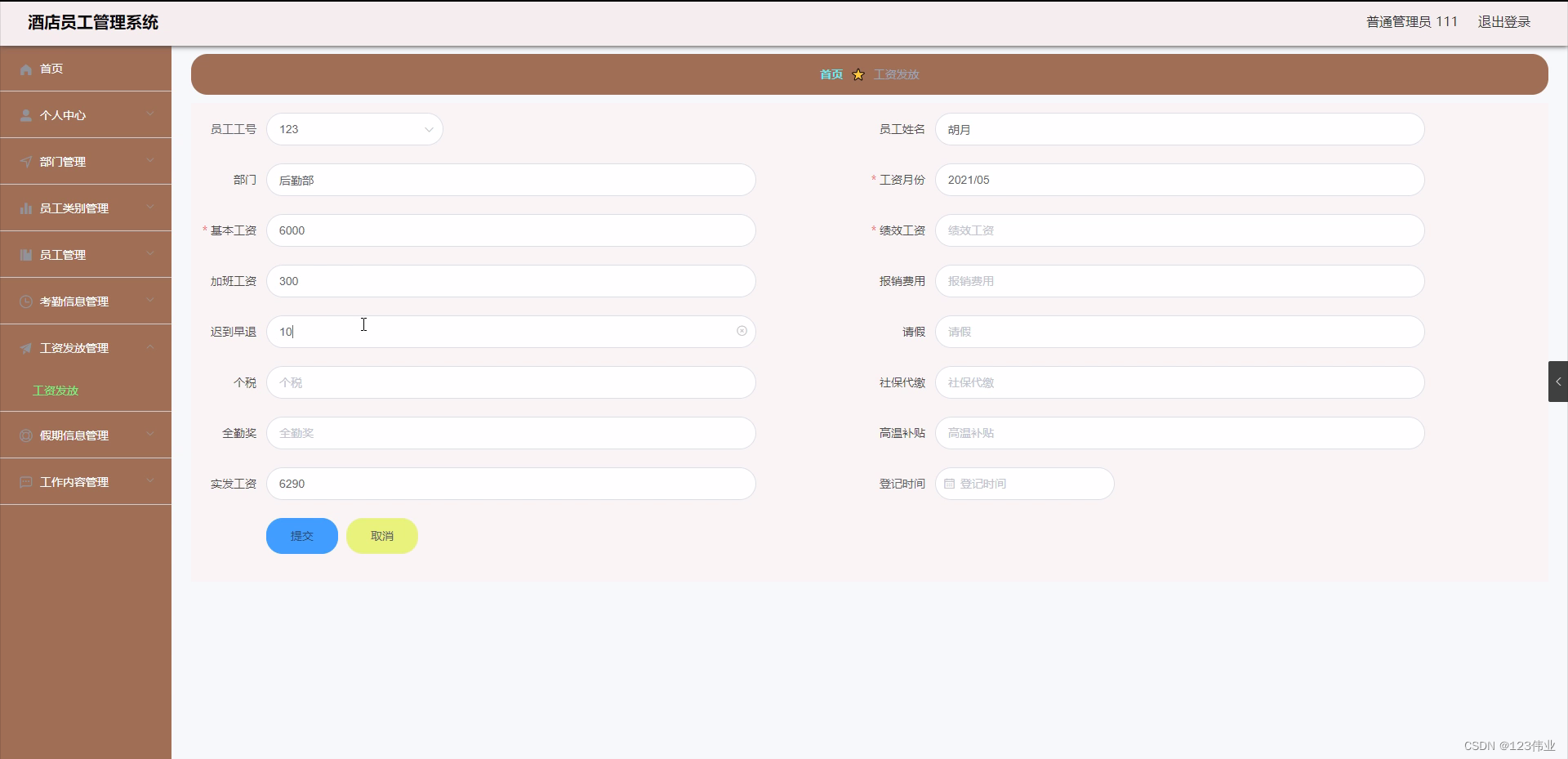This screenshot has height=759, width=1568.
Task: Select the paper-plane icon beside 部门管理
Action: pos(25,161)
